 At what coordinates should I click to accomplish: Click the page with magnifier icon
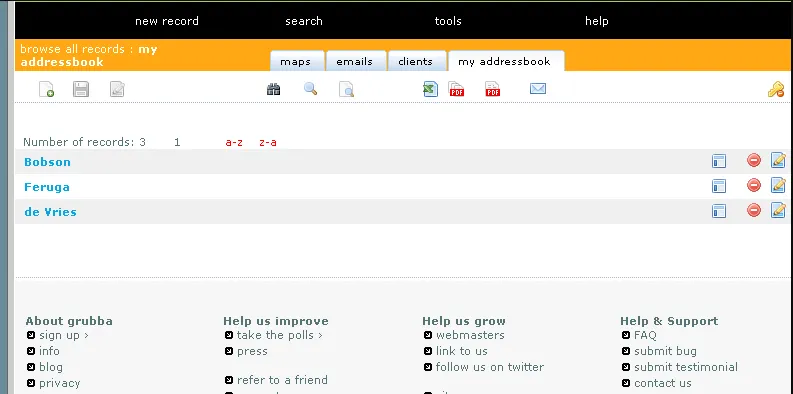pyautogui.click(x=346, y=89)
